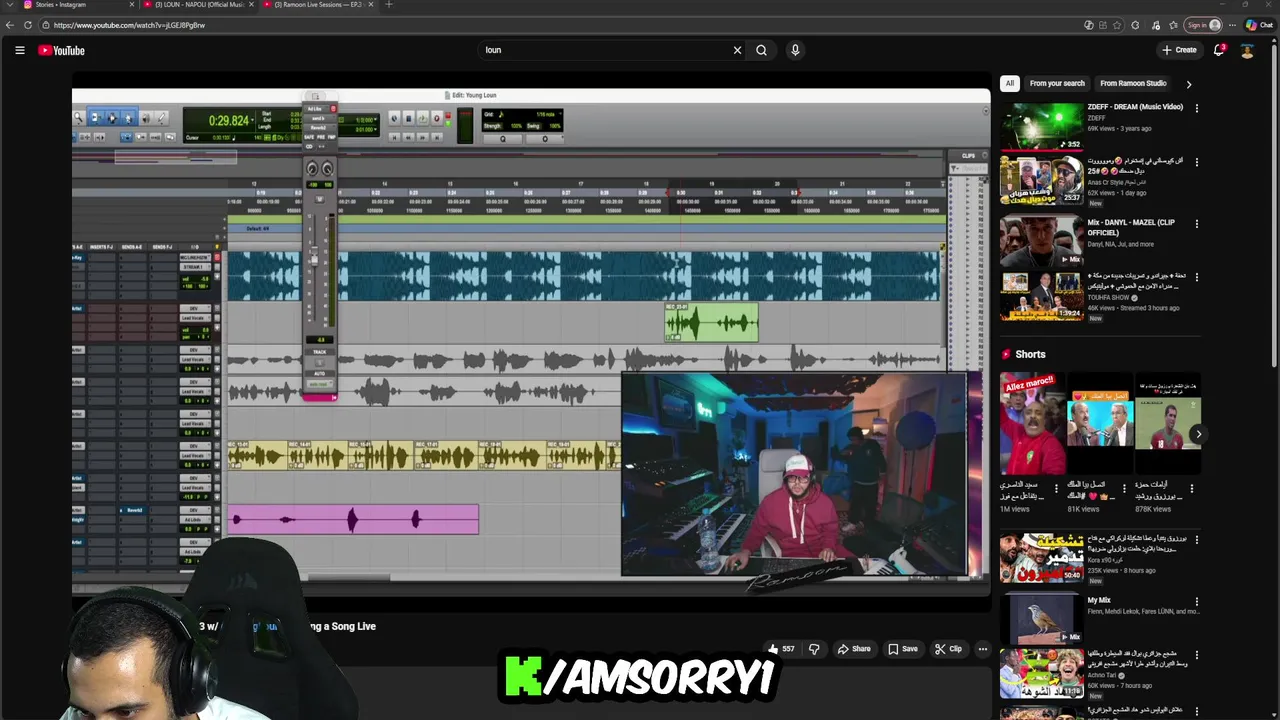The height and width of the screenshot is (720, 1280).
Task: Switch to Ramoon Live Sessions tab
Action: tap(318, 5)
